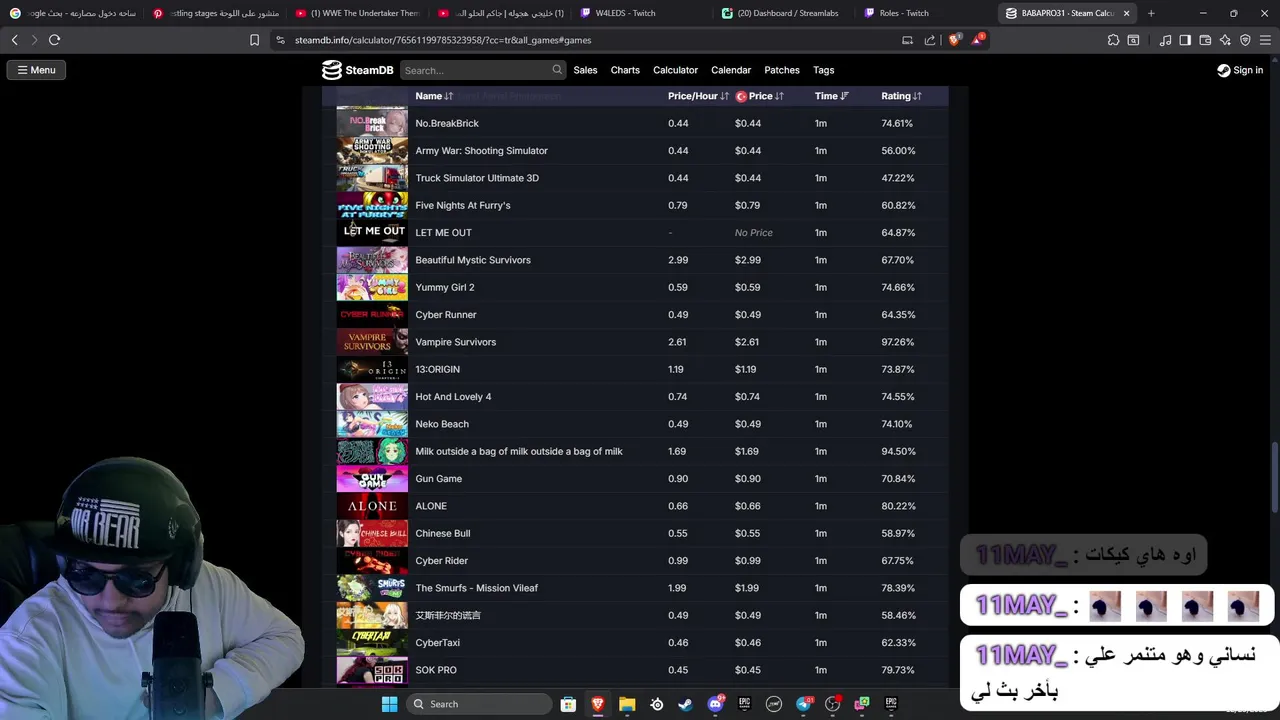Click the share page icon
This screenshot has height=720, width=1280.
point(930,40)
